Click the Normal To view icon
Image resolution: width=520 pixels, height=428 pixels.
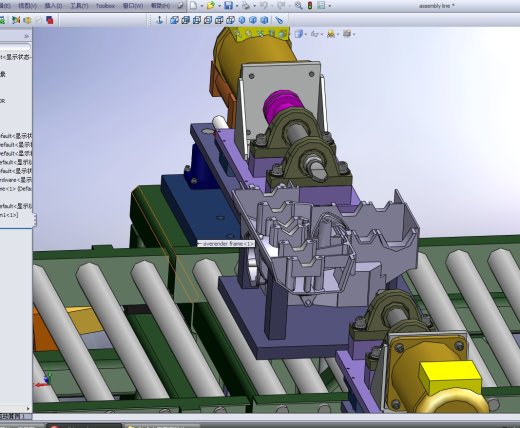click(x=279, y=20)
